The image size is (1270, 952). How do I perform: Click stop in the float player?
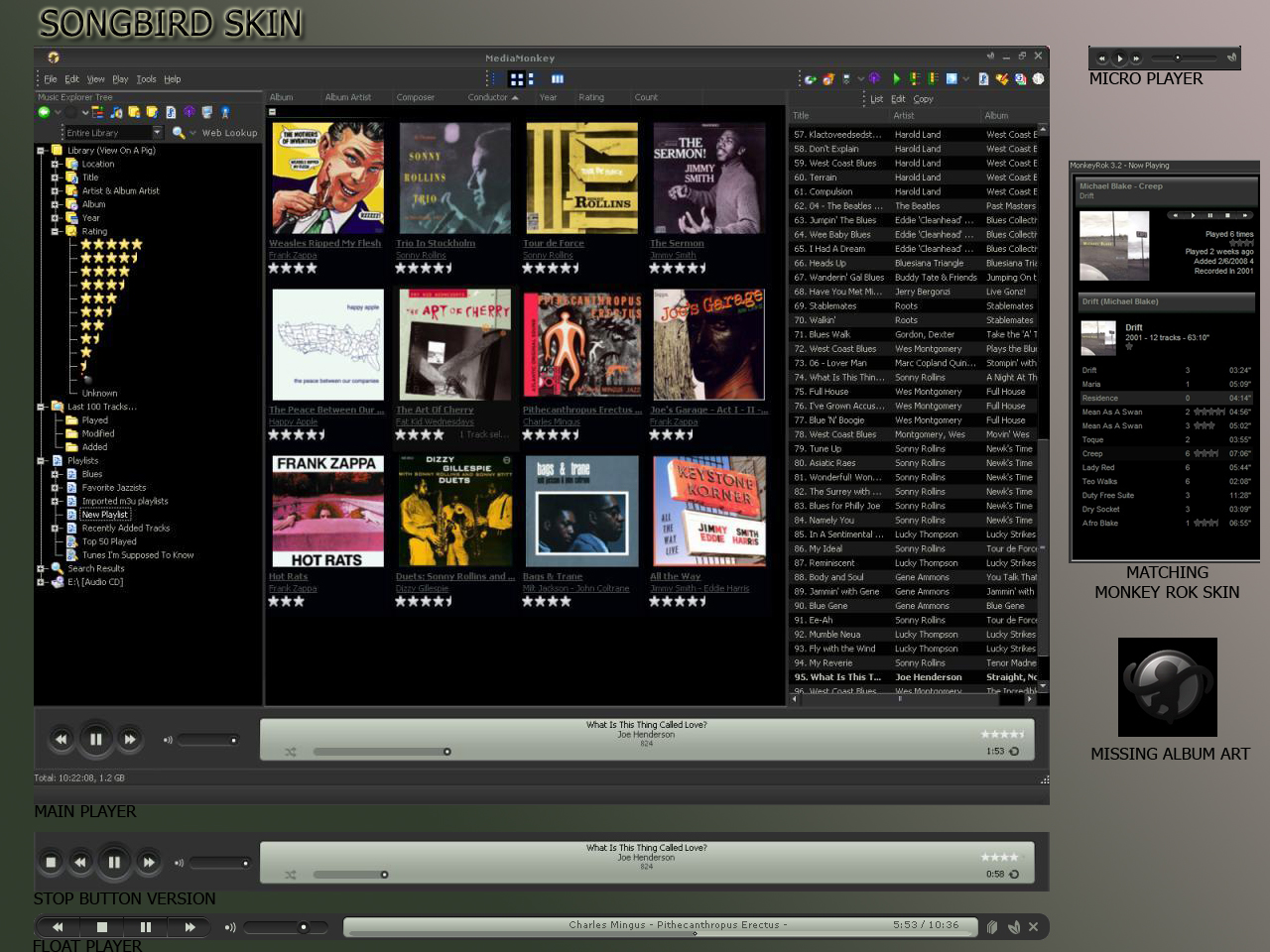101,927
